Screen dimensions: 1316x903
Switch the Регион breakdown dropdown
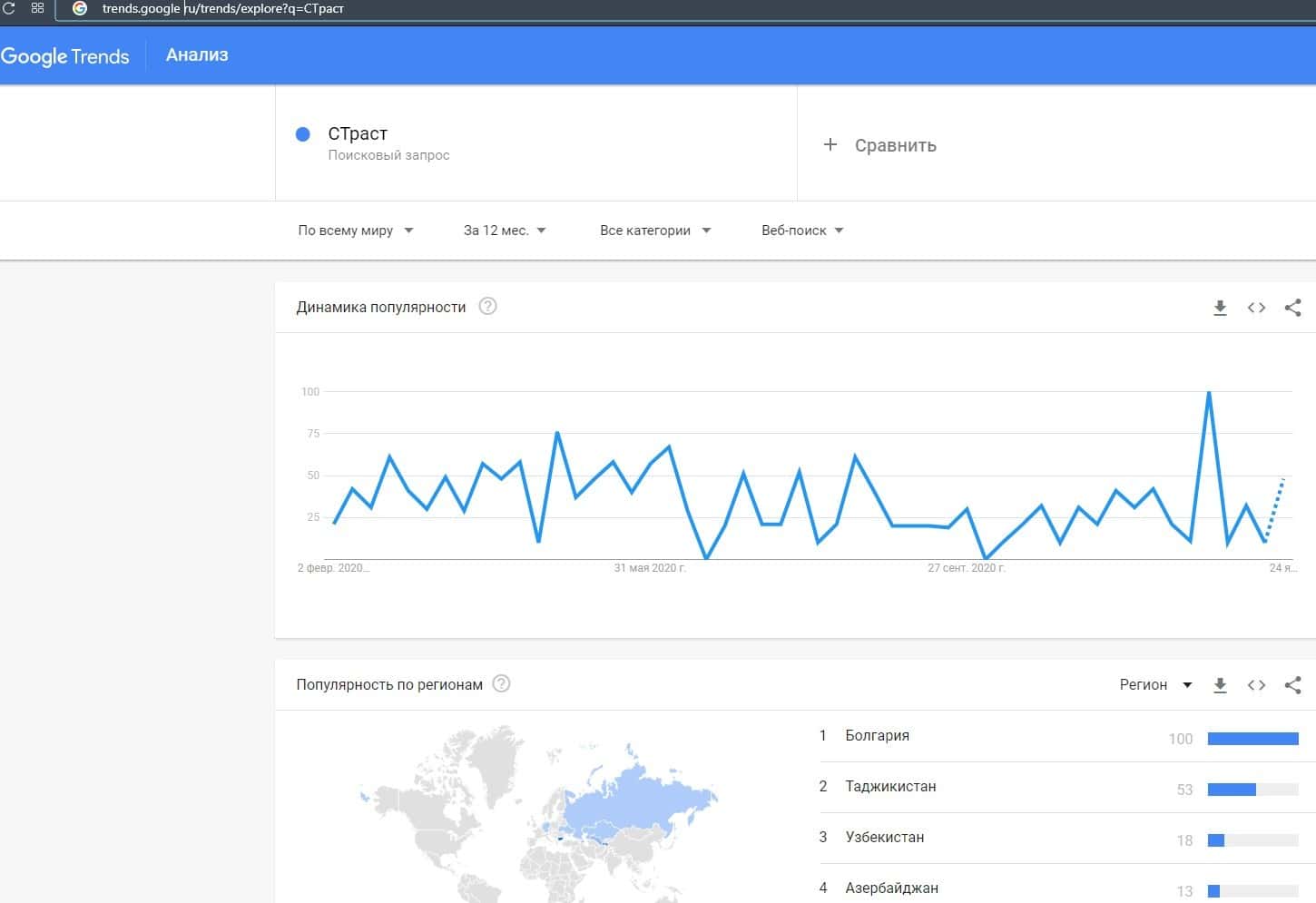(x=1155, y=685)
